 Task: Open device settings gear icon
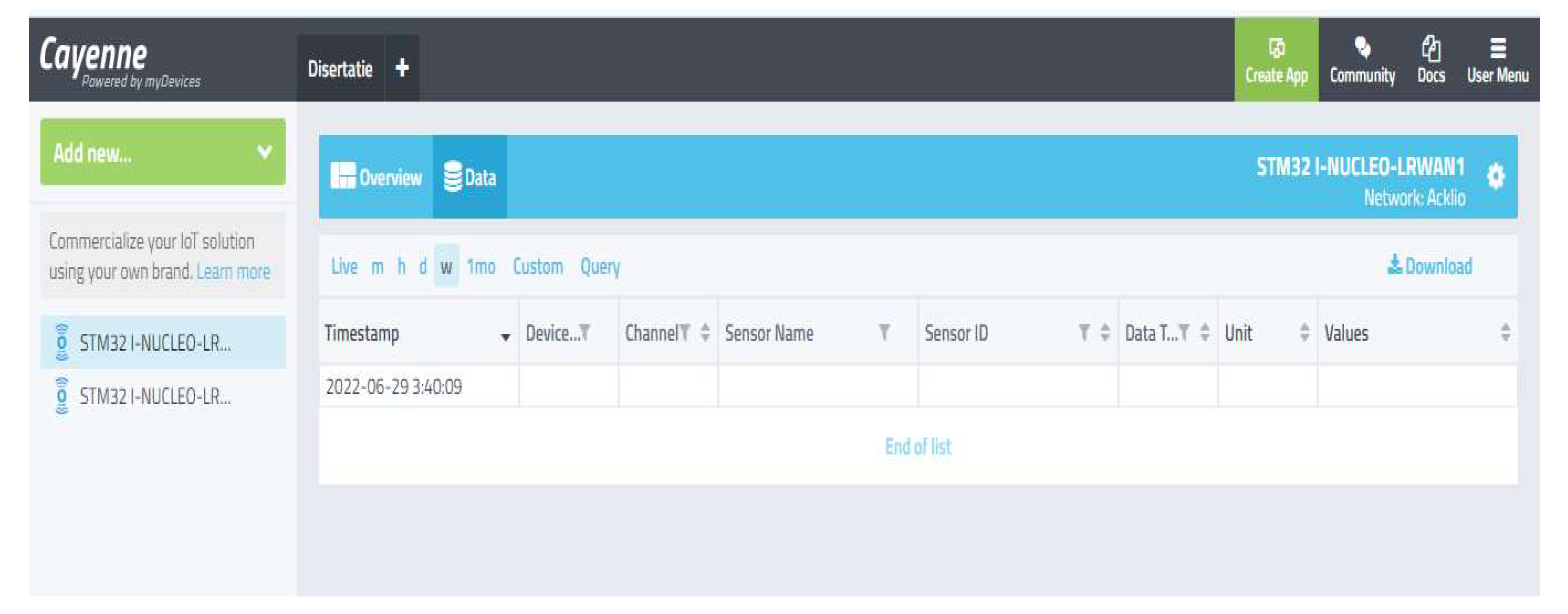coord(1495,177)
